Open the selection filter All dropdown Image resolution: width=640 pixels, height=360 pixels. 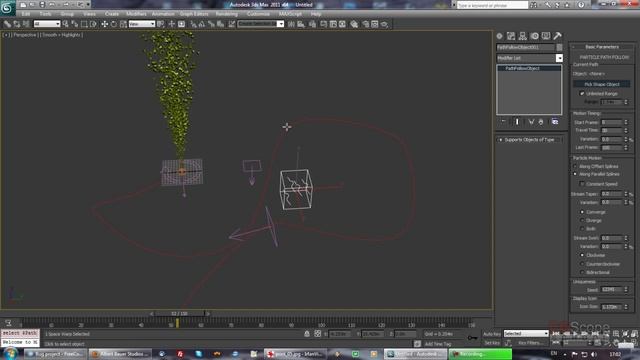point(47,24)
